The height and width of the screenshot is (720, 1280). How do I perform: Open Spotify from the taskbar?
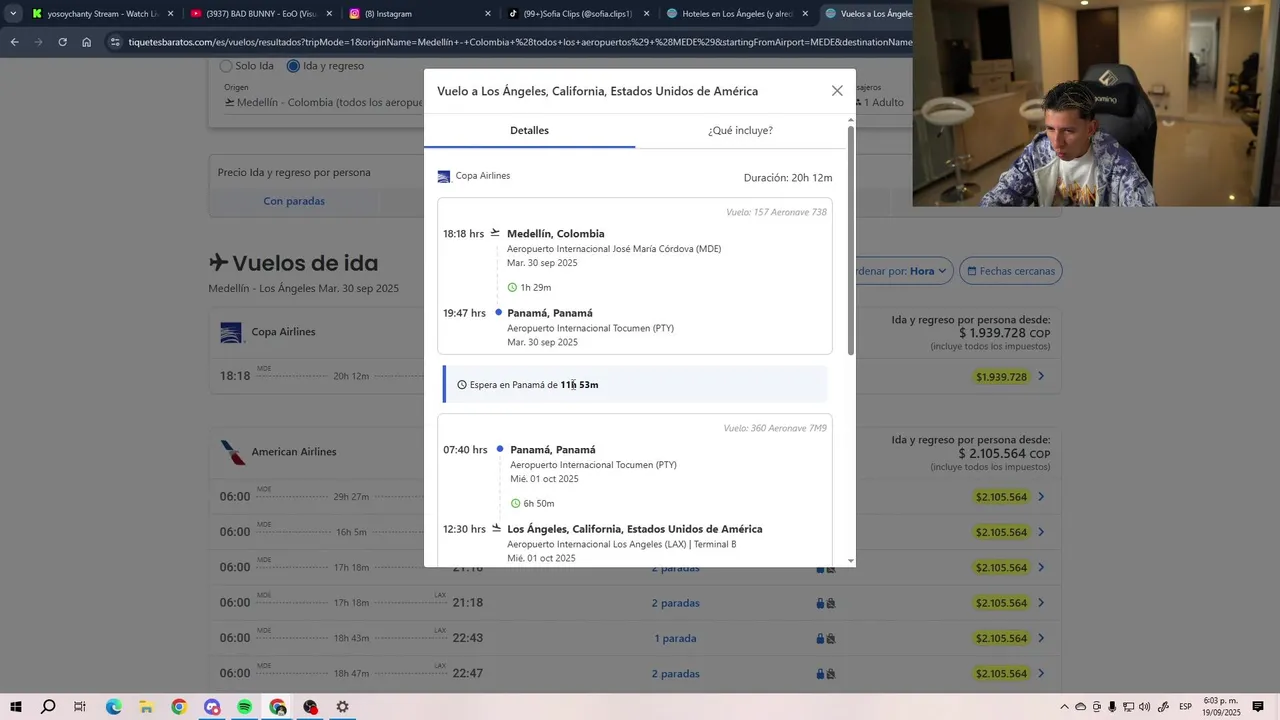pos(245,707)
